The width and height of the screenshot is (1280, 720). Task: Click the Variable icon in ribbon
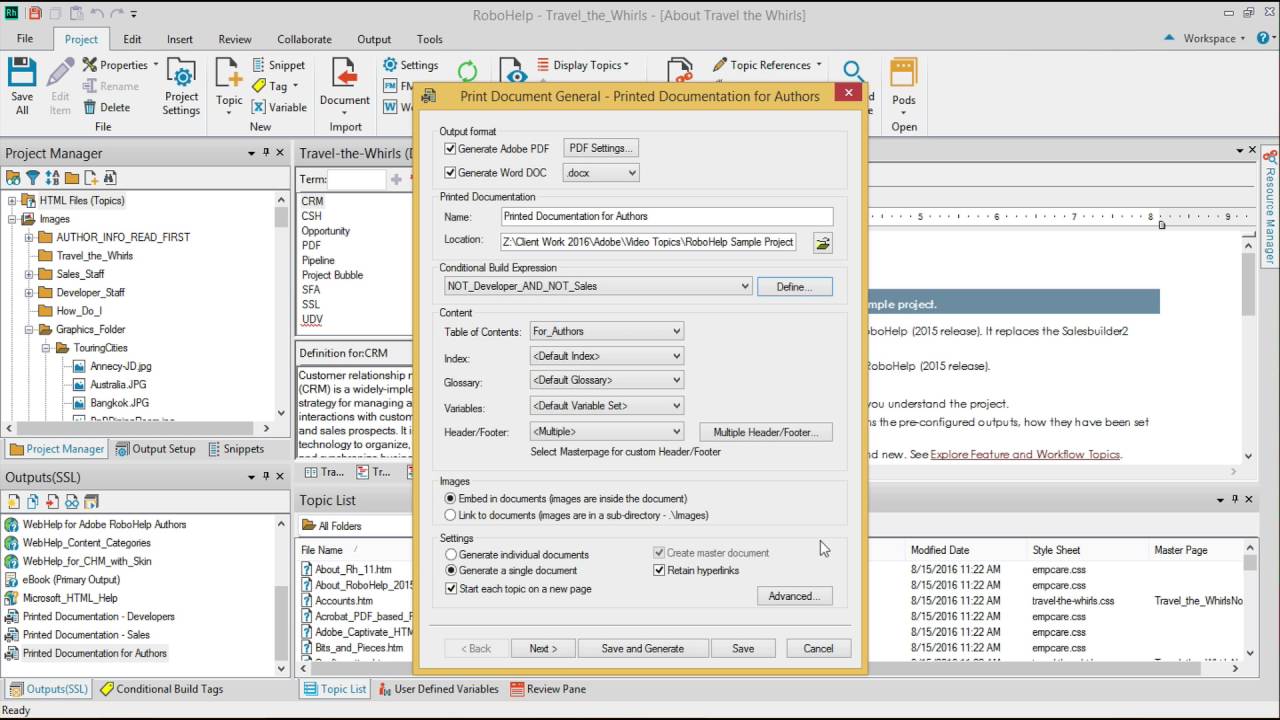tap(259, 107)
